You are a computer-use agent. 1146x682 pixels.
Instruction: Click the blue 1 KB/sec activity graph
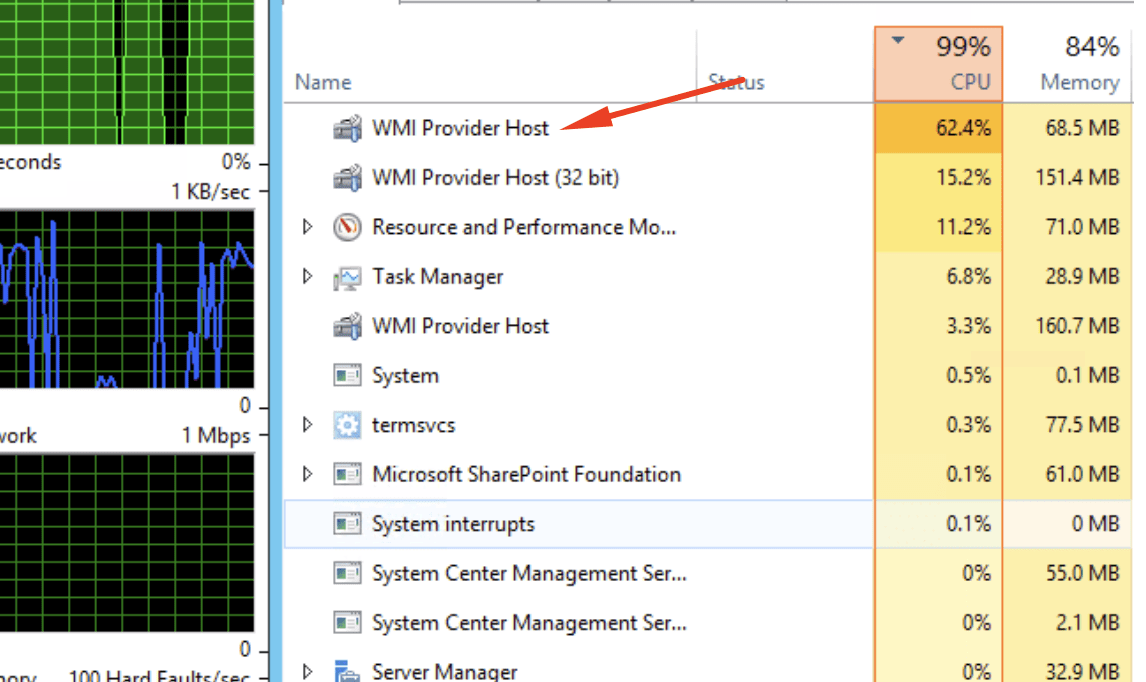[x=127, y=299]
